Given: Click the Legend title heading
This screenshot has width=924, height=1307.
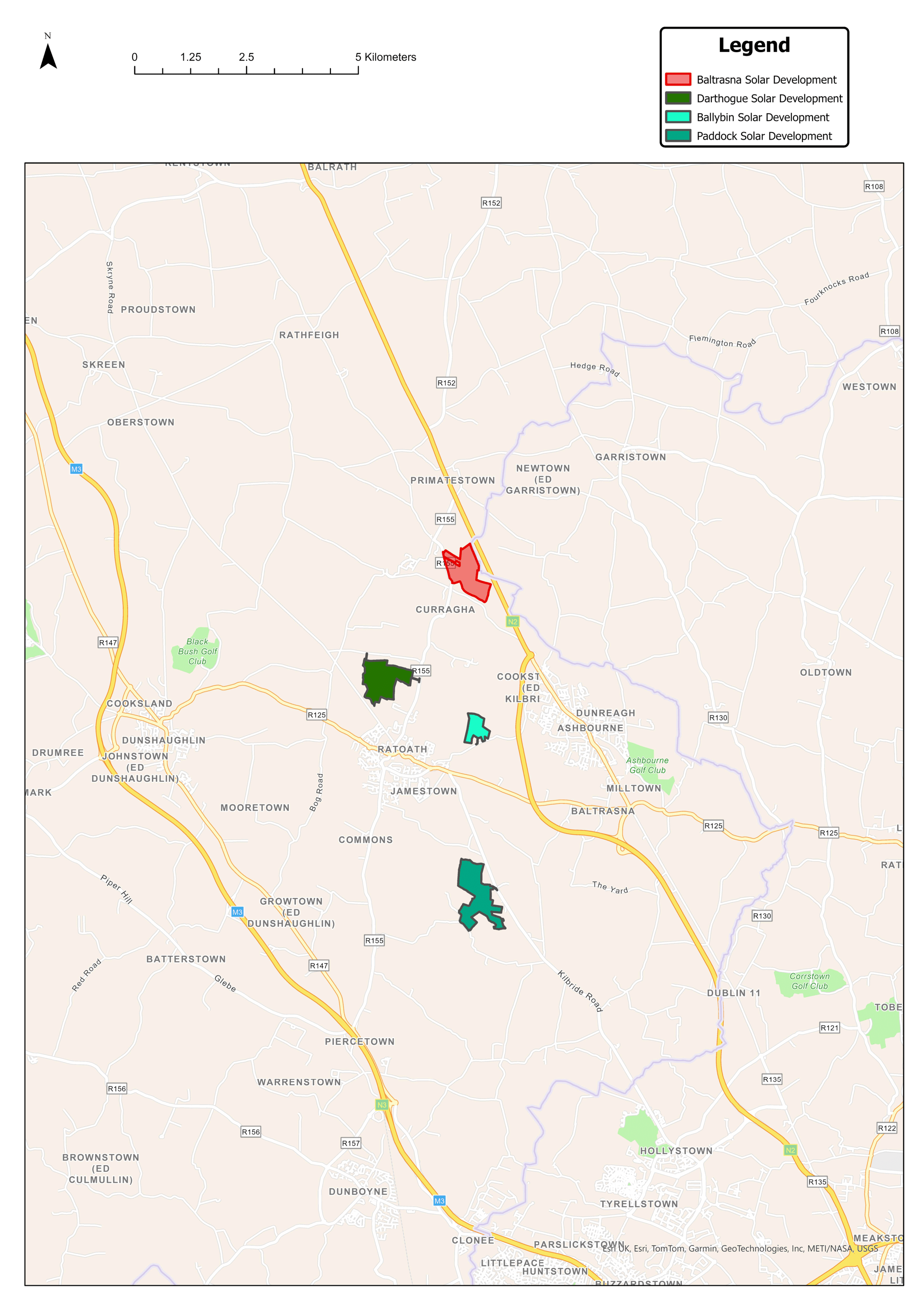Looking at the screenshot, I should point(754,45).
